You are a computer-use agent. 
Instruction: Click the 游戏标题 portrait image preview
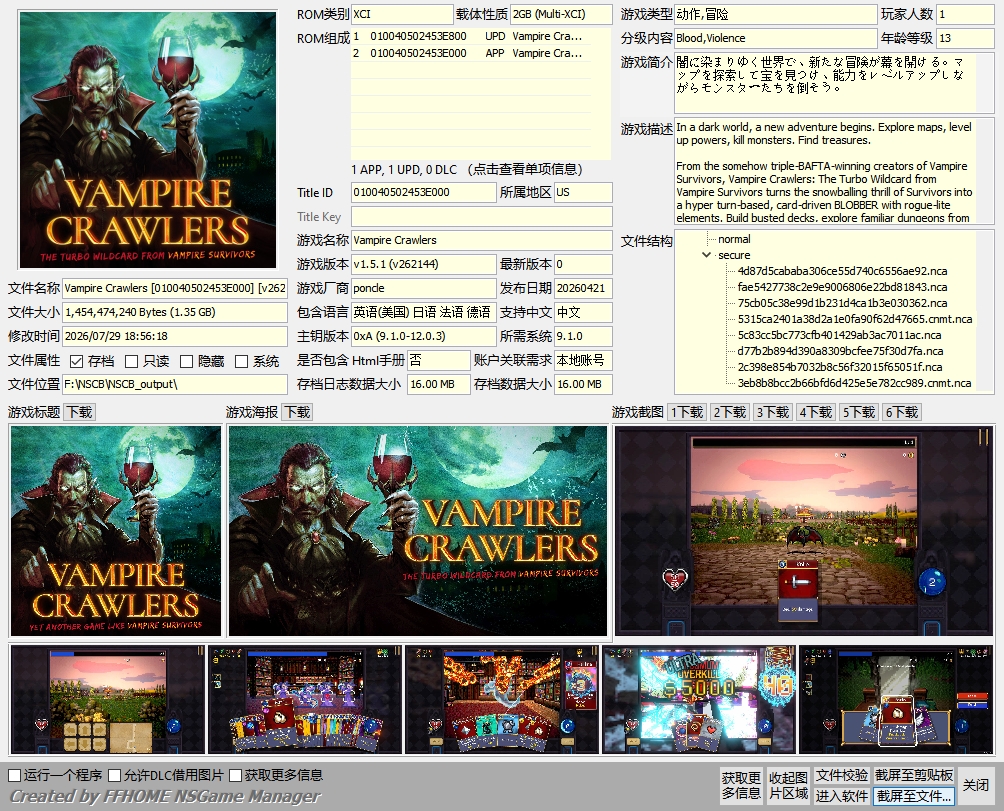pyautogui.click(x=116, y=531)
